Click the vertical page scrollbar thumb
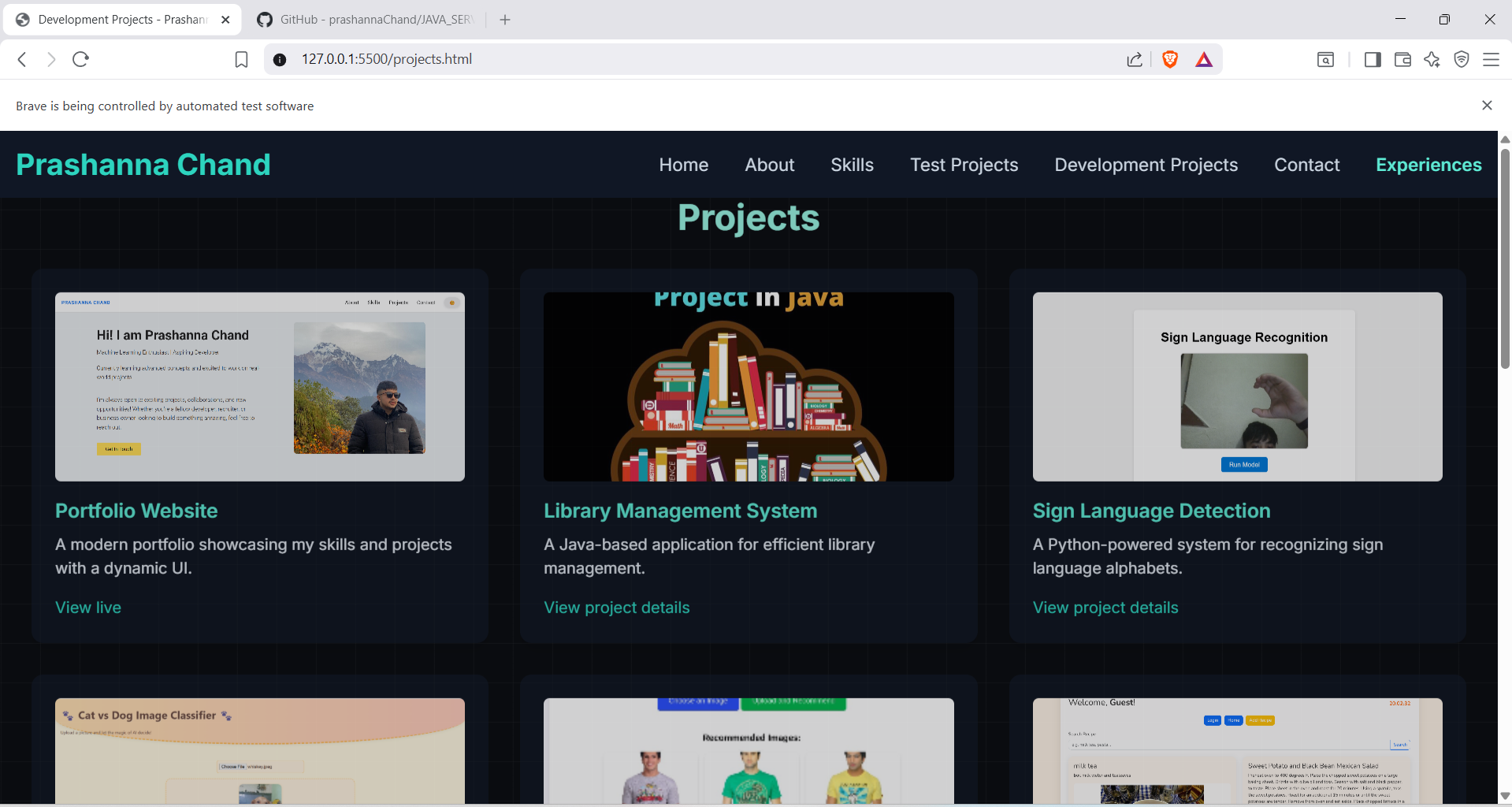The image size is (1512, 807). 1505,258
